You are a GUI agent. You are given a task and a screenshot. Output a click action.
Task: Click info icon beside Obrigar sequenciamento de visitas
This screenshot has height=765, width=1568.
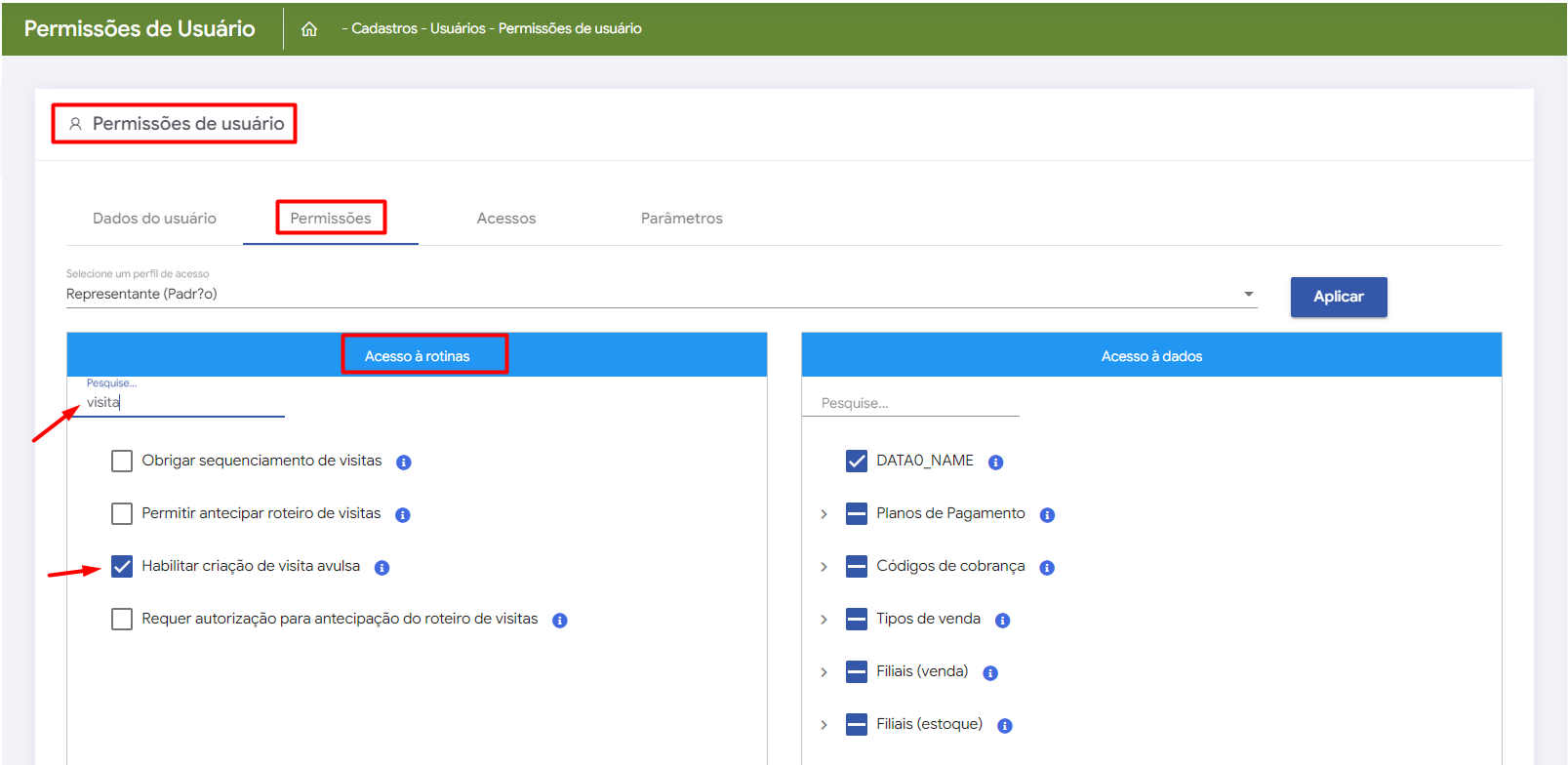pos(403,463)
